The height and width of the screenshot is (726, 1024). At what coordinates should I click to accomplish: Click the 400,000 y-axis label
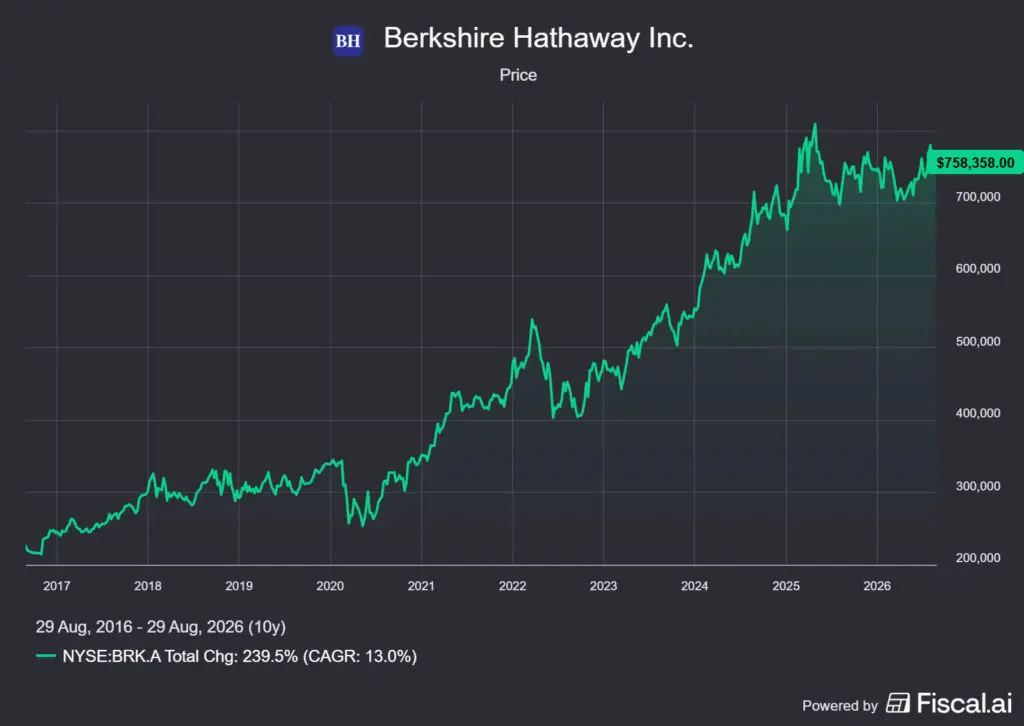click(x=978, y=413)
